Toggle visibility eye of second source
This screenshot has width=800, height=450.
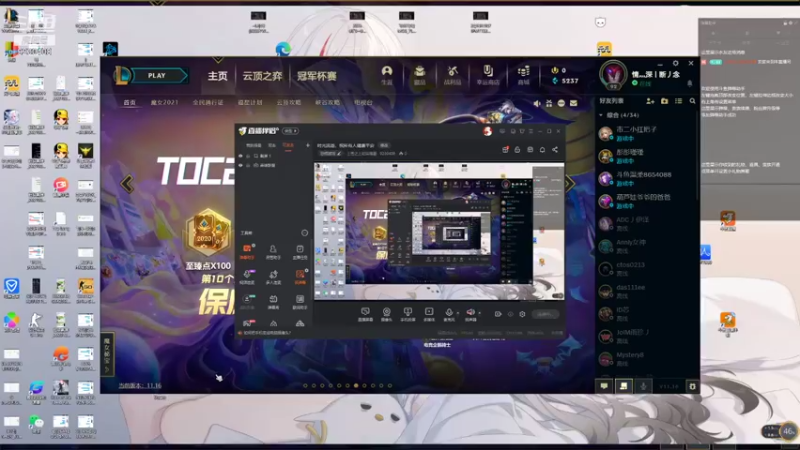coord(241,165)
